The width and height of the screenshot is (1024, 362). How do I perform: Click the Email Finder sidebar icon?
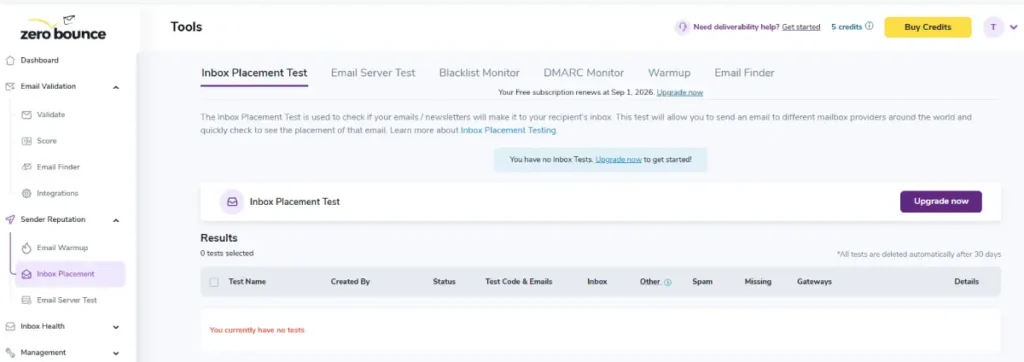click(27, 167)
